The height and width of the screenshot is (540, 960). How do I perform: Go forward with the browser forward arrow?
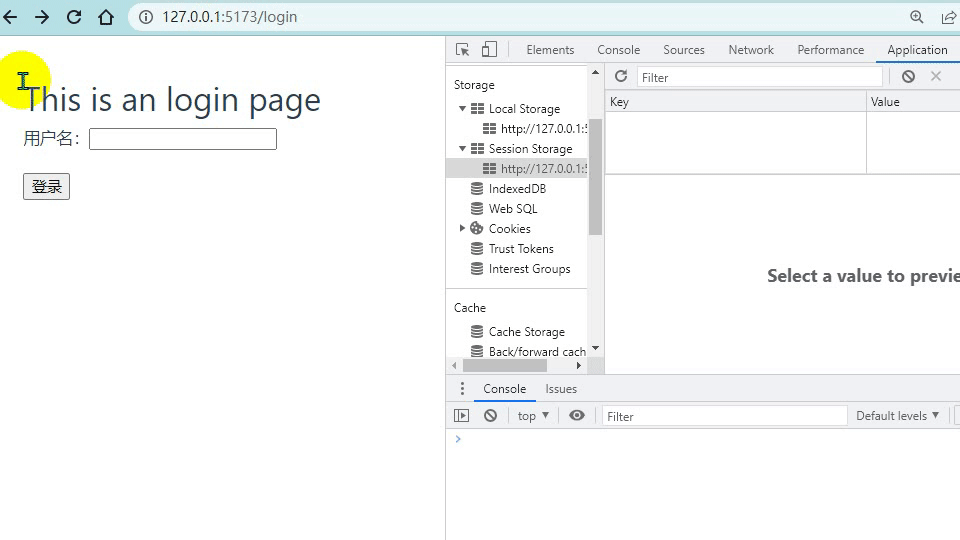(42, 17)
